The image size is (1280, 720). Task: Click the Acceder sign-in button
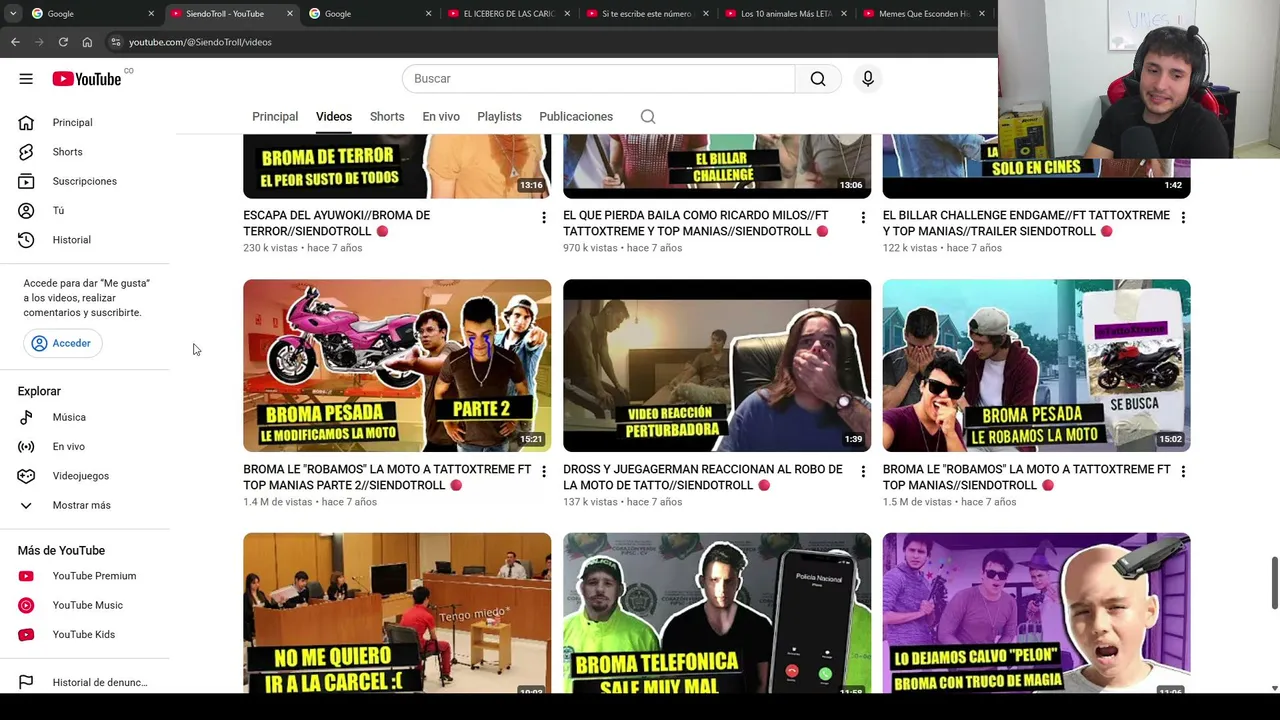tap(62, 343)
